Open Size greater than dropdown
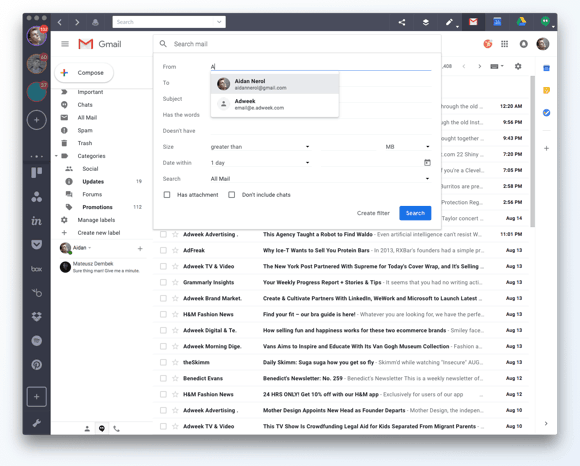This screenshot has height=466, width=580. [260, 147]
